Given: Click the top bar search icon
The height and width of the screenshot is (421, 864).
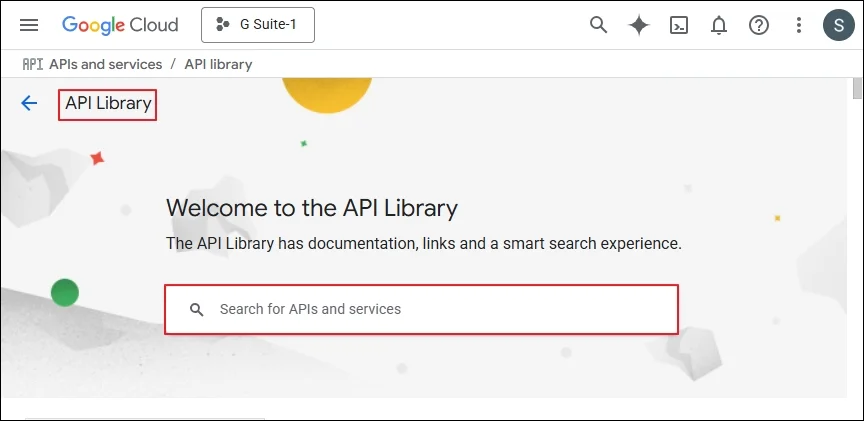Looking at the screenshot, I should [x=598, y=25].
